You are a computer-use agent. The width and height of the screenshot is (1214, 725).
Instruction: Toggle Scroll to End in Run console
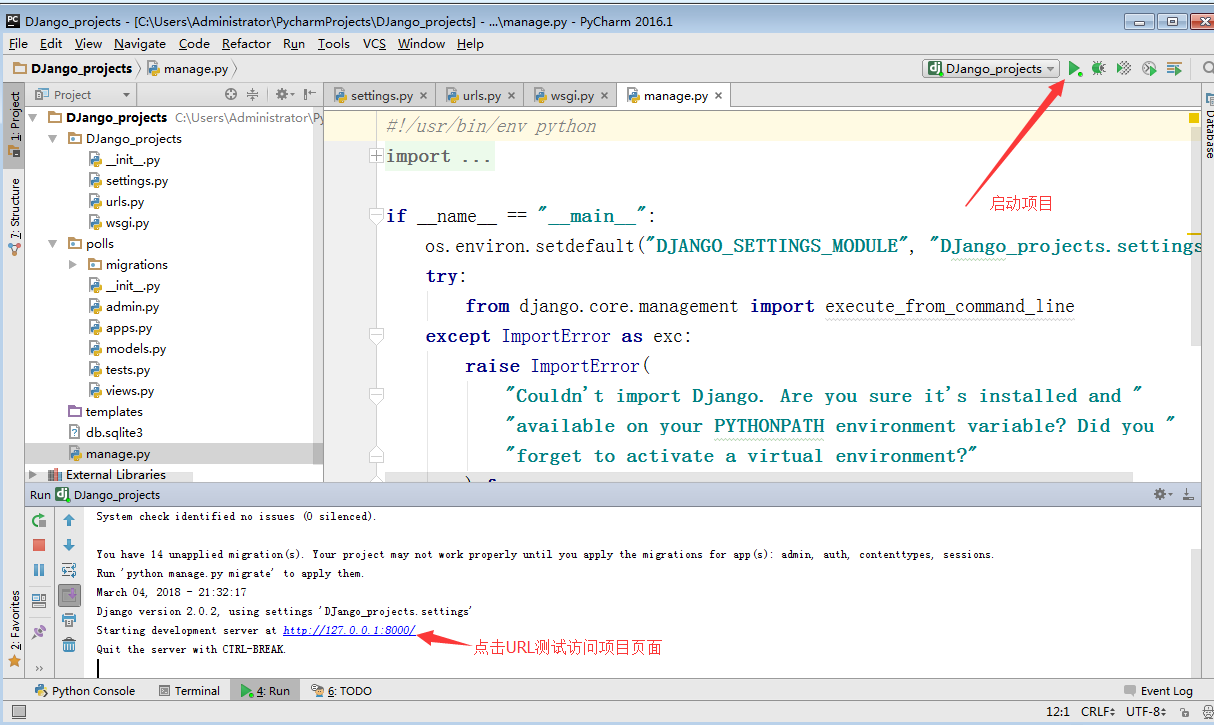tap(69, 595)
